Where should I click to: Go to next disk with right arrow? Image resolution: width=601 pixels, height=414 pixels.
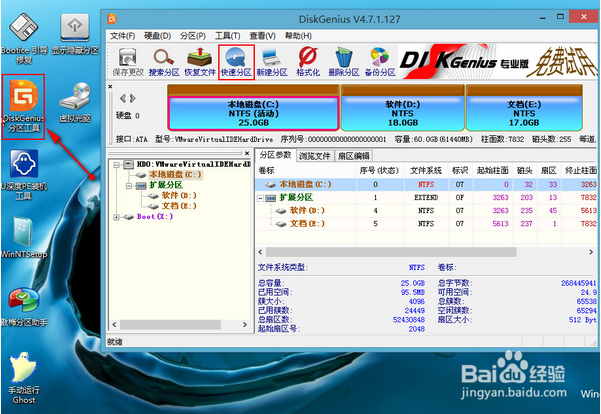point(133,99)
